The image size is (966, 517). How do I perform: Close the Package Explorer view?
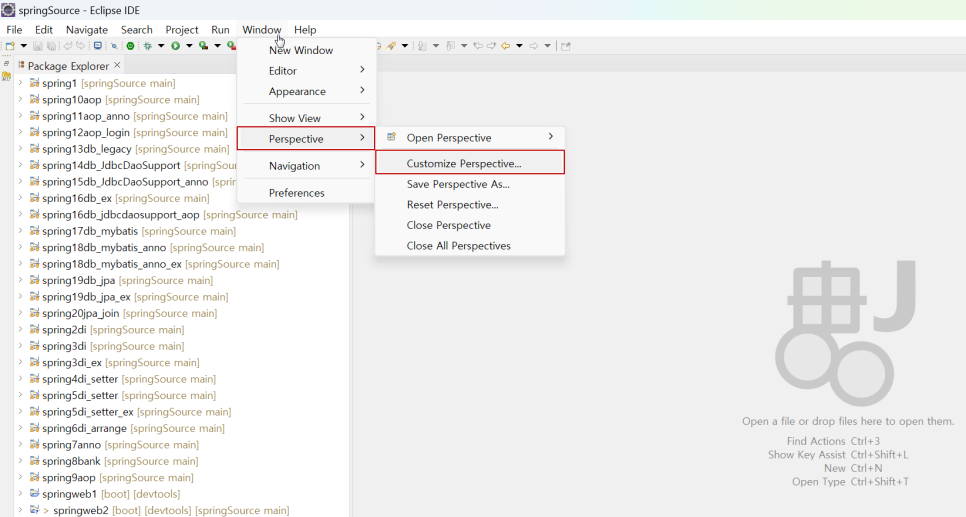click(117, 65)
